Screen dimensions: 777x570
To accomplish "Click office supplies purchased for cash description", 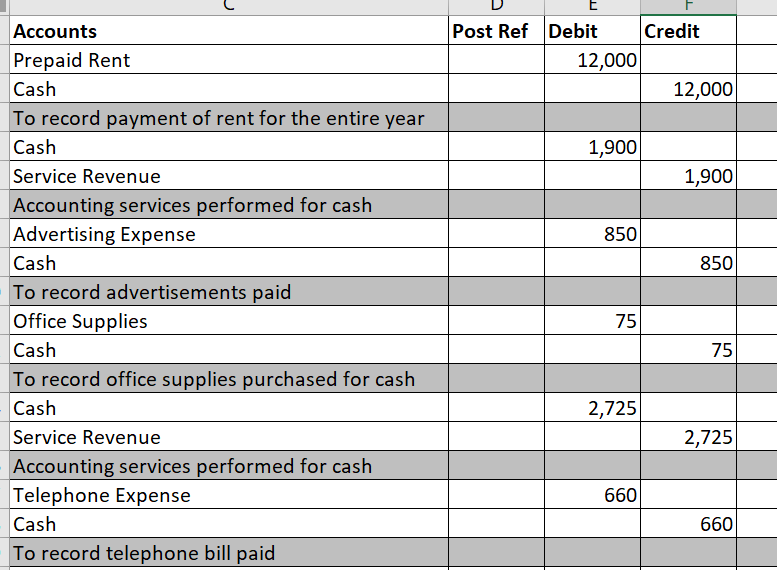I will (229, 379).
